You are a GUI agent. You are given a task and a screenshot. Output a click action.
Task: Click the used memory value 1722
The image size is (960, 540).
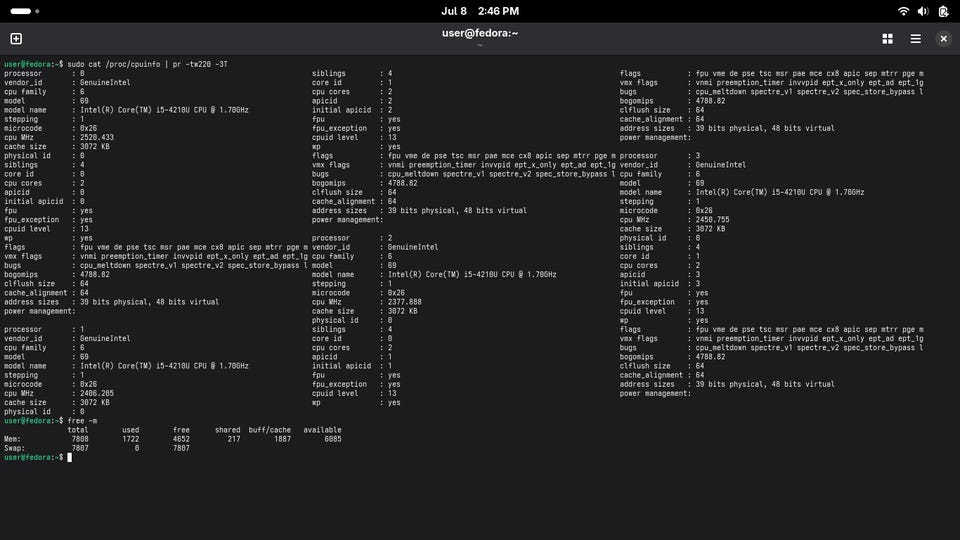(x=130, y=439)
